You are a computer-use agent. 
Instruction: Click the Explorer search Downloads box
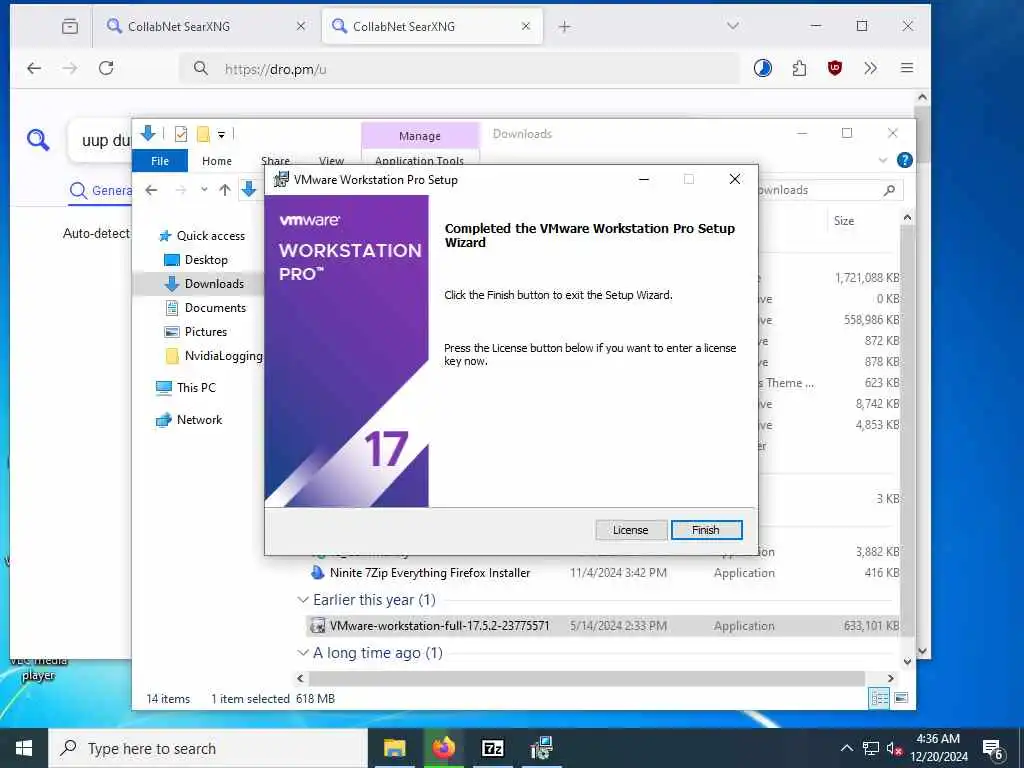click(x=829, y=190)
